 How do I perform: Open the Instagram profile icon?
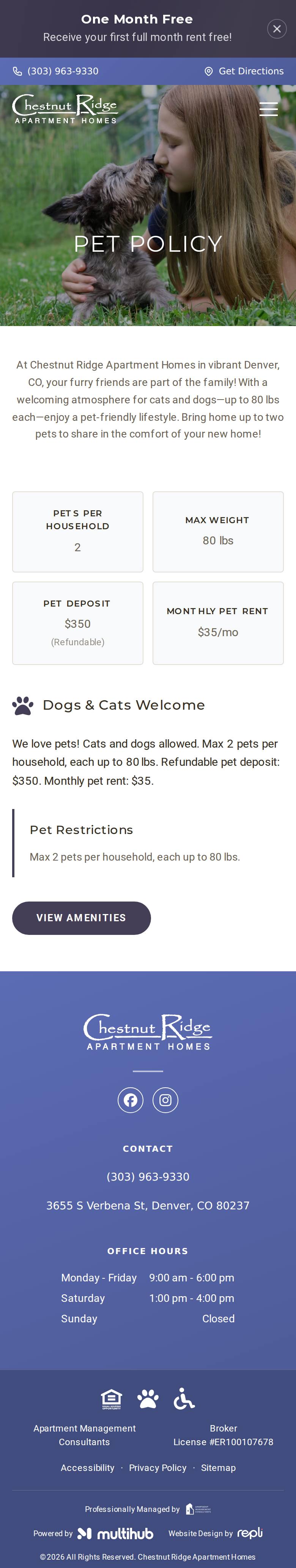(x=165, y=1099)
